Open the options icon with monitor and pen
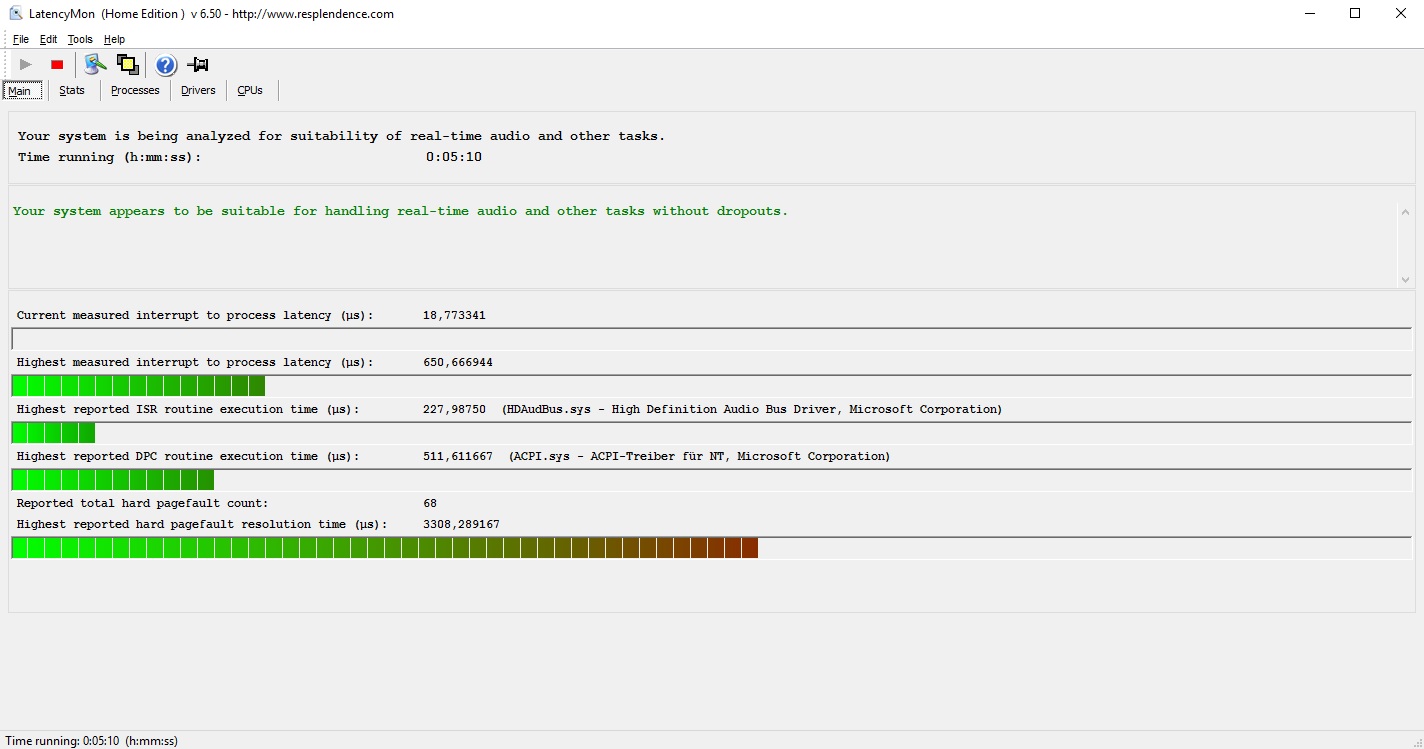Screen dimensions: 1424x749 point(95,65)
